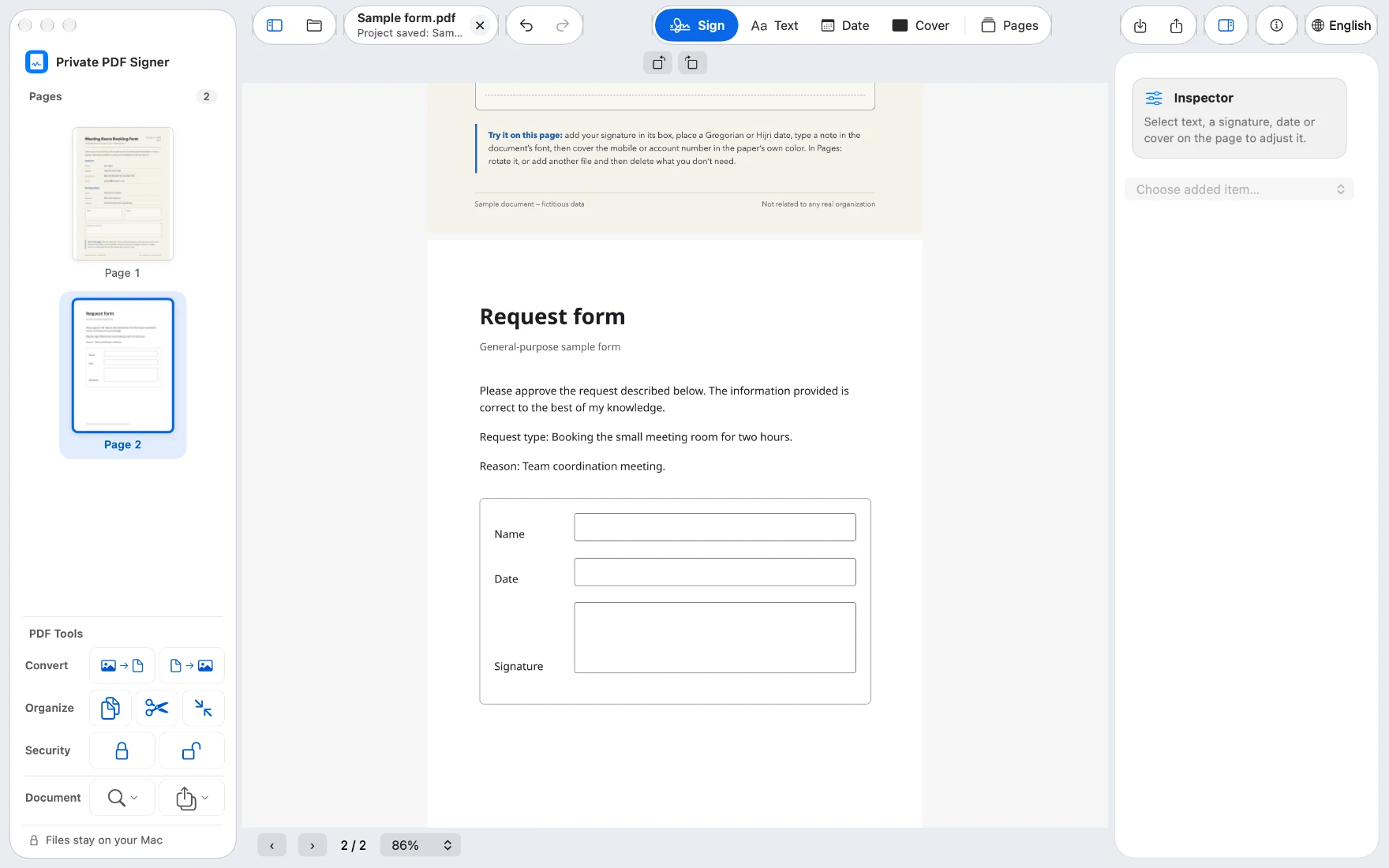This screenshot has width=1389, height=868.
Task: Rotate the page counterclockwise
Action: click(658, 63)
